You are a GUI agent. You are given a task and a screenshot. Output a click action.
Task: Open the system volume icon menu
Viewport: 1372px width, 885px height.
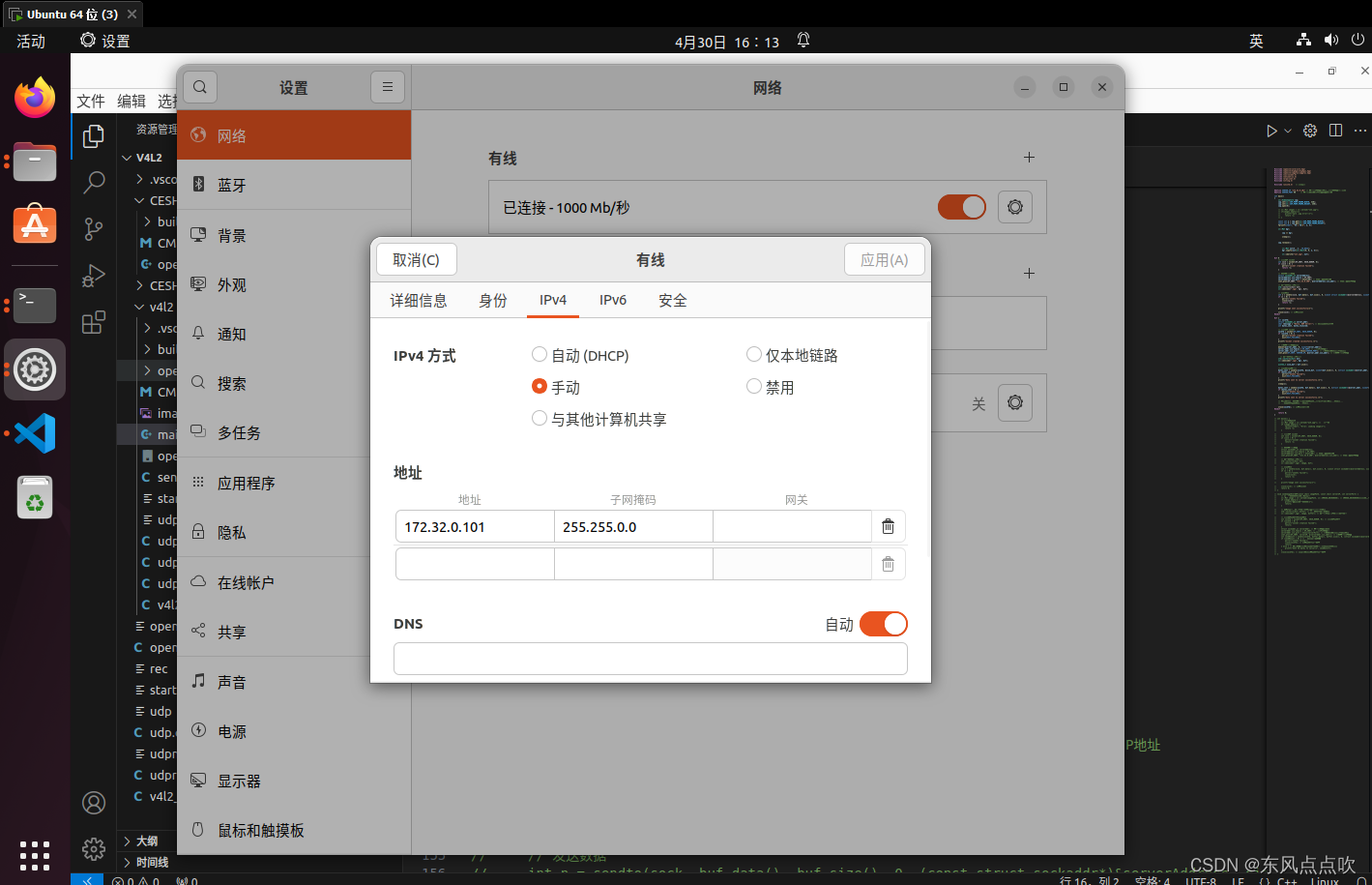1331,41
